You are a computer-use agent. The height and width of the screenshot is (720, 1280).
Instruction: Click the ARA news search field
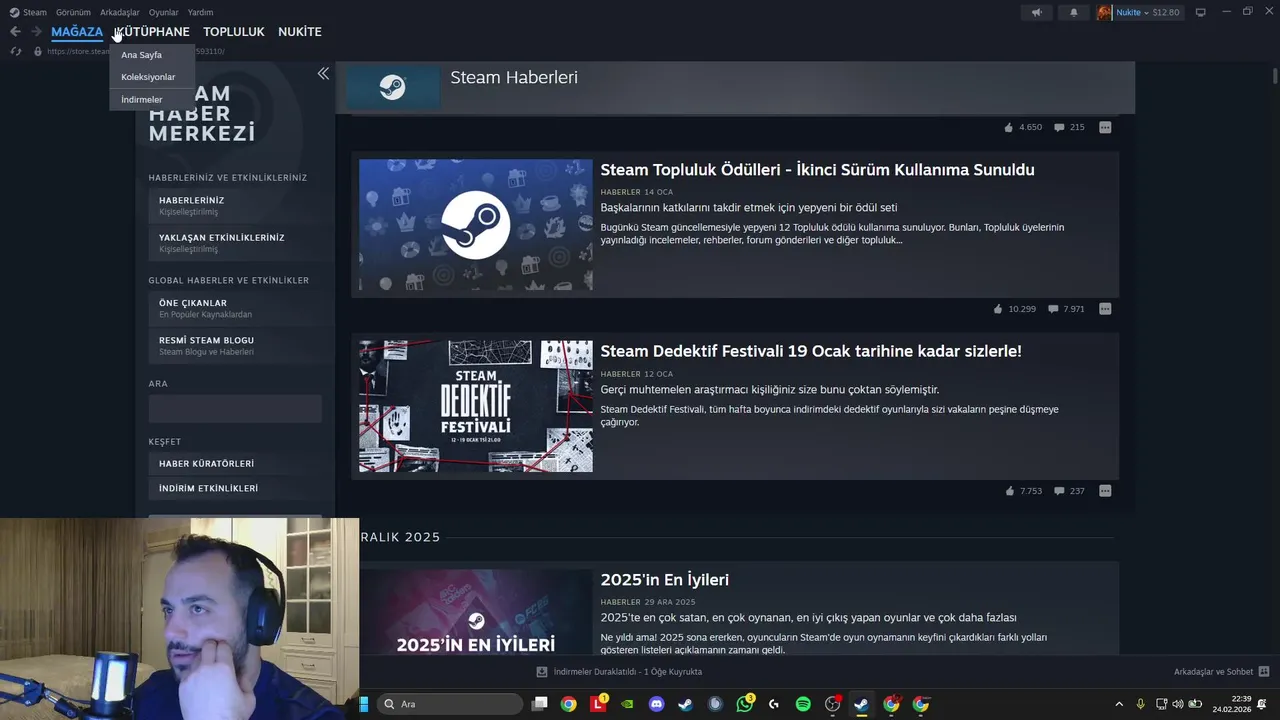coord(235,408)
